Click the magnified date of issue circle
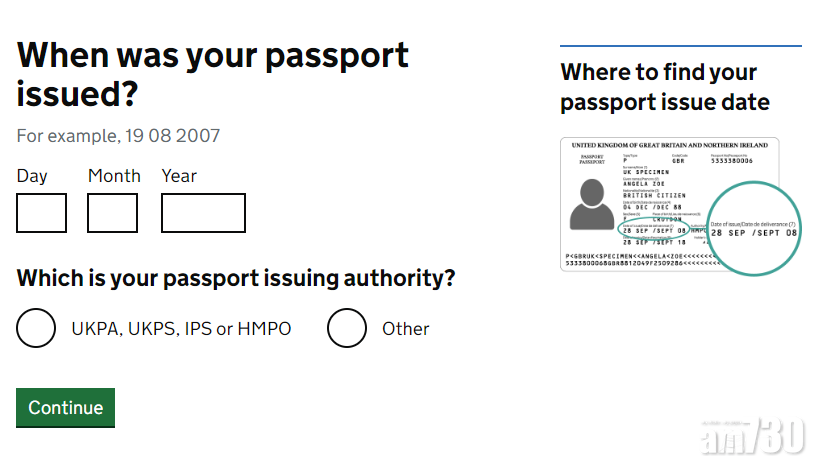This screenshot has height=474, width=827. [754, 228]
